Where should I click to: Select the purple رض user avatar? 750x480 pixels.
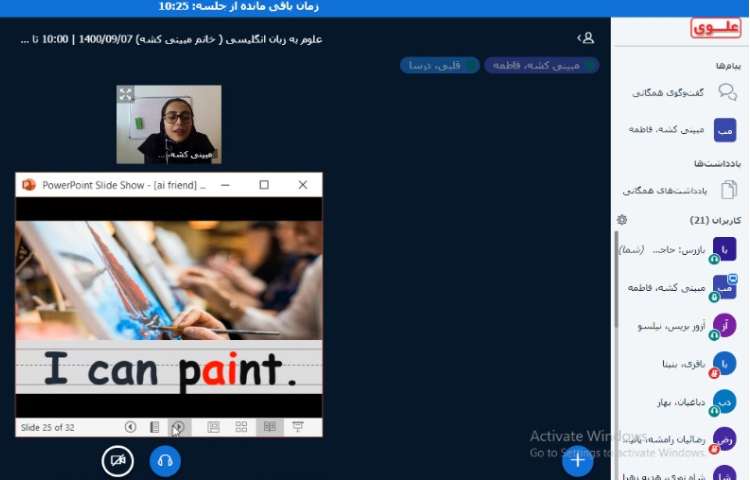(x=725, y=439)
